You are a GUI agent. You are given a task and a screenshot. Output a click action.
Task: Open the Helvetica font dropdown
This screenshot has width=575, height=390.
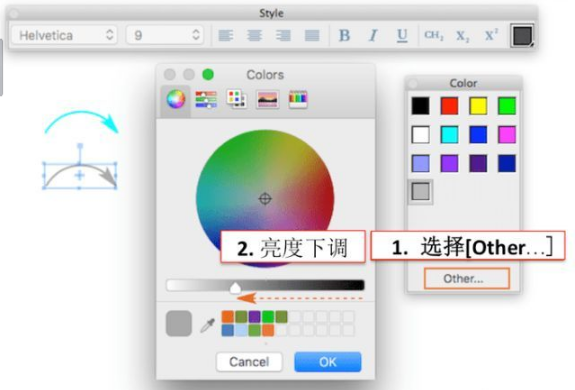pos(64,35)
